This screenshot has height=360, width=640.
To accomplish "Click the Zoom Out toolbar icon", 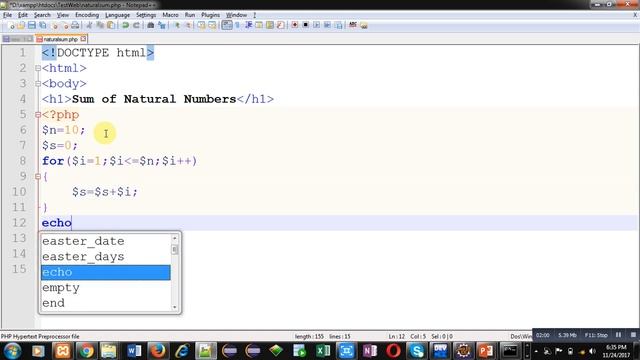I will (188, 25).
